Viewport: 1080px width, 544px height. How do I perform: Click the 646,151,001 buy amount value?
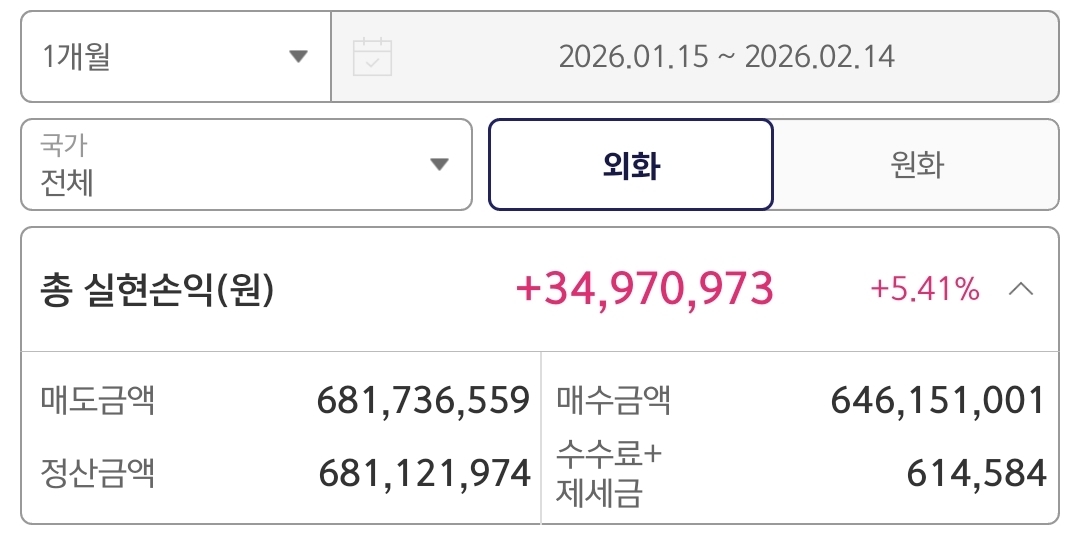pyautogui.click(x=937, y=401)
